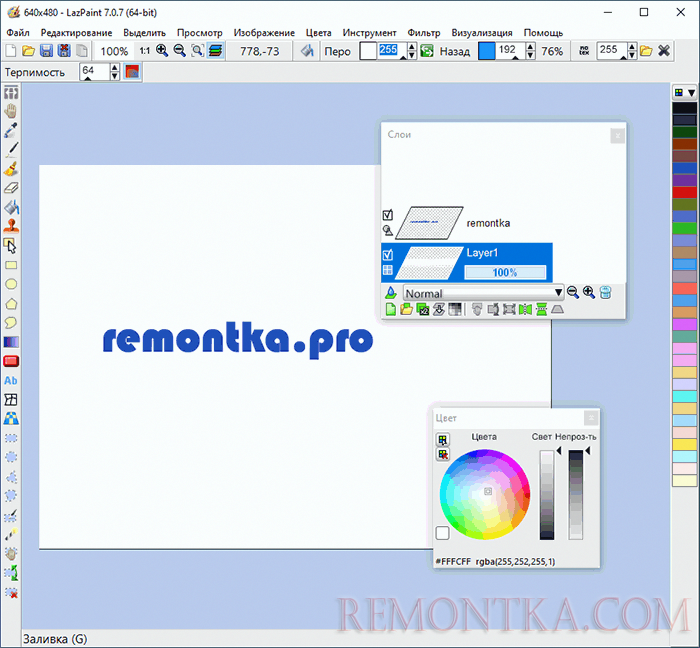Increase the texture opacity spinner value
This screenshot has width=700, height=648.
click(632, 47)
